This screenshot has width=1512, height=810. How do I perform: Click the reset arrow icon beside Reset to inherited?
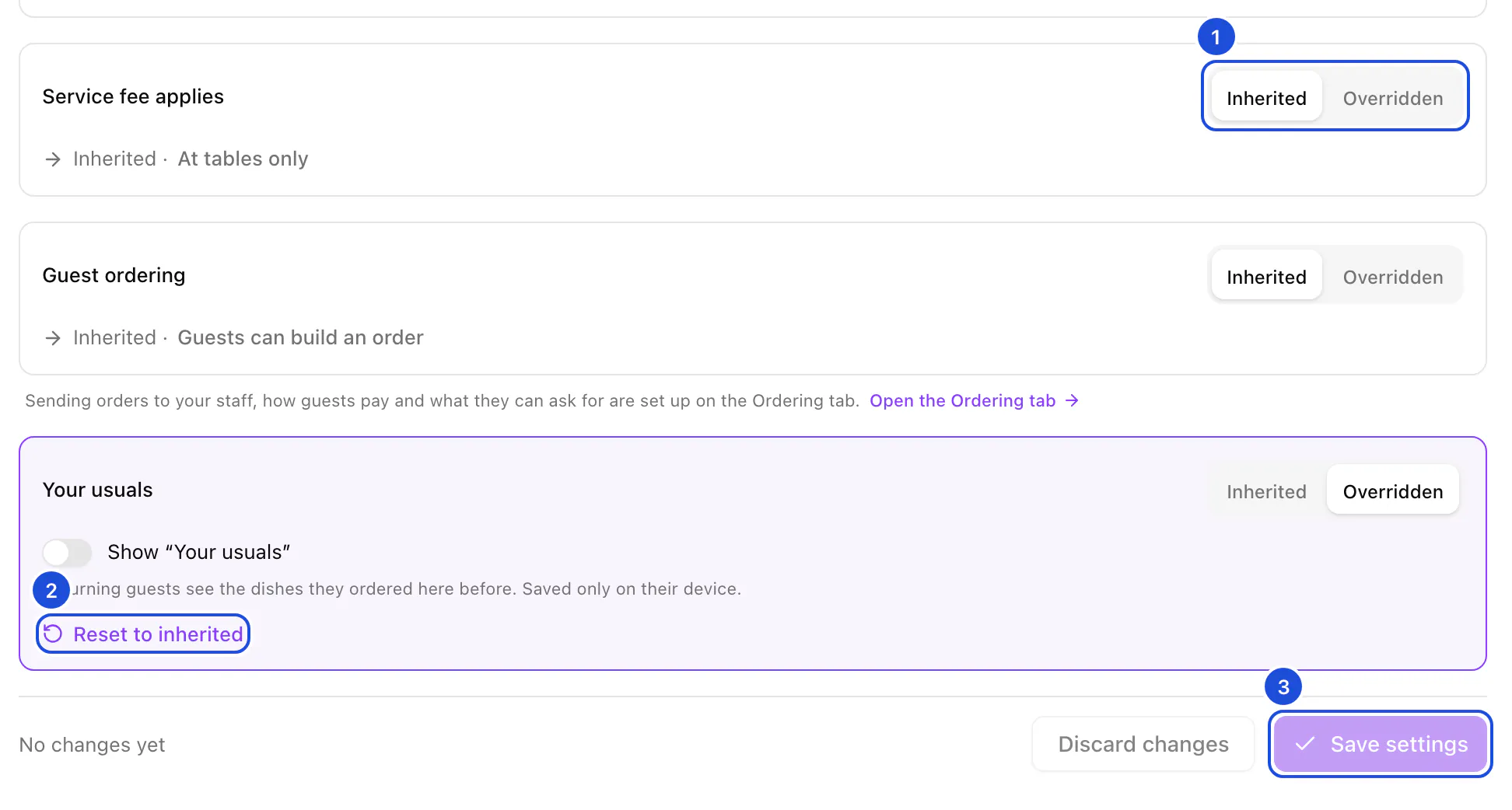53,634
